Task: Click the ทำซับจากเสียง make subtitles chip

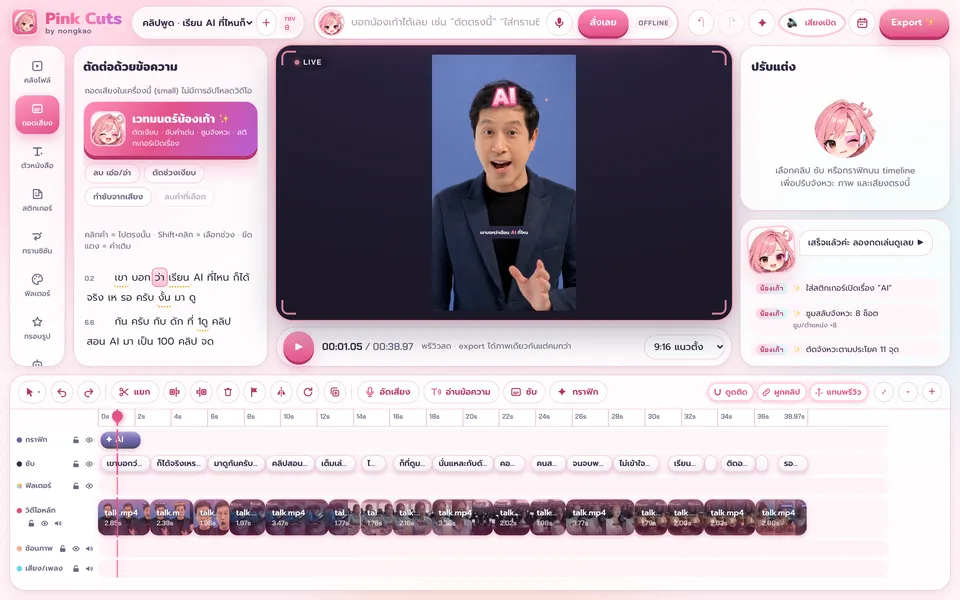Action: 118,197
